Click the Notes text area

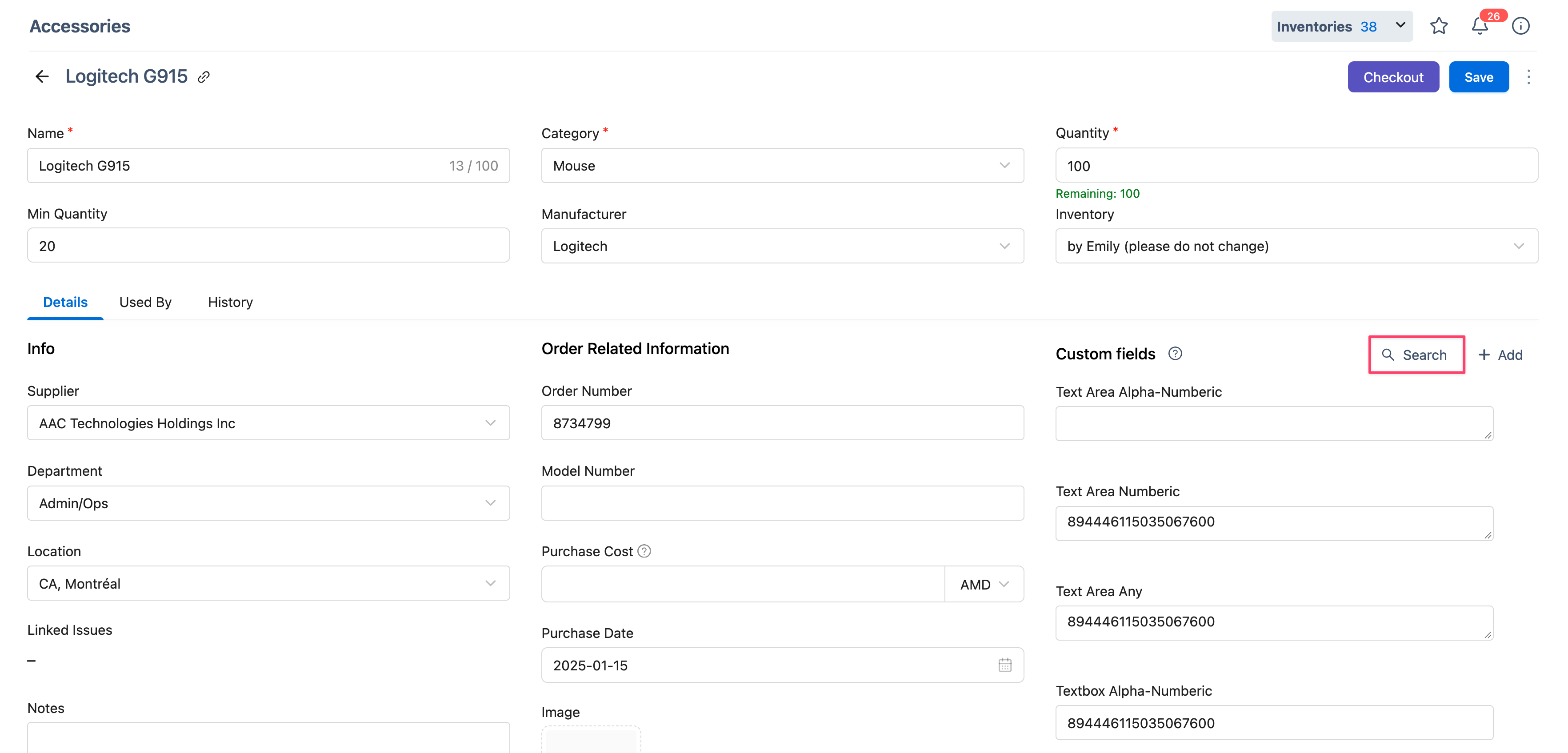[x=268, y=737]
